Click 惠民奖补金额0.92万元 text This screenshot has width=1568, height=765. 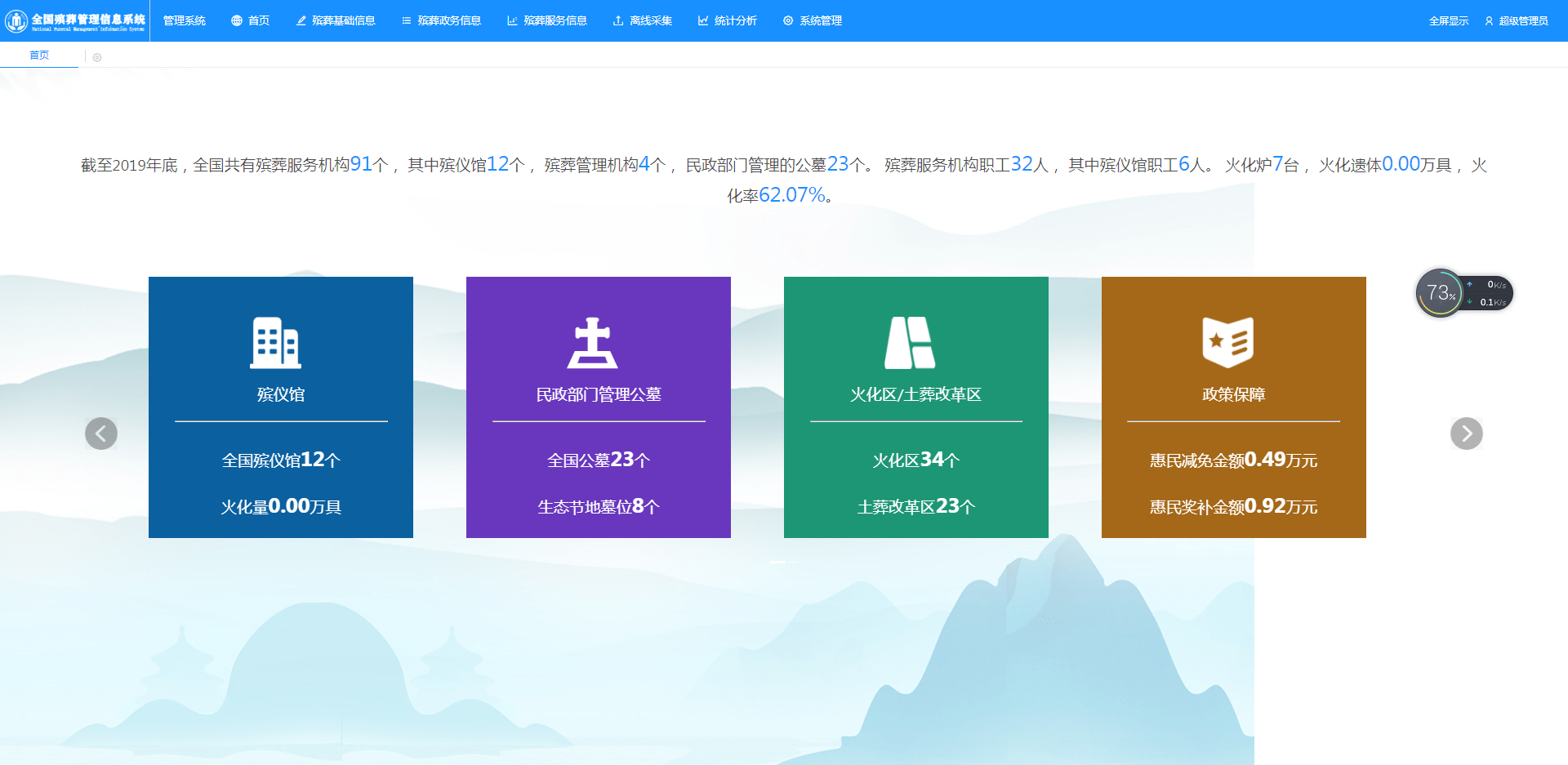click(1234, 506)
